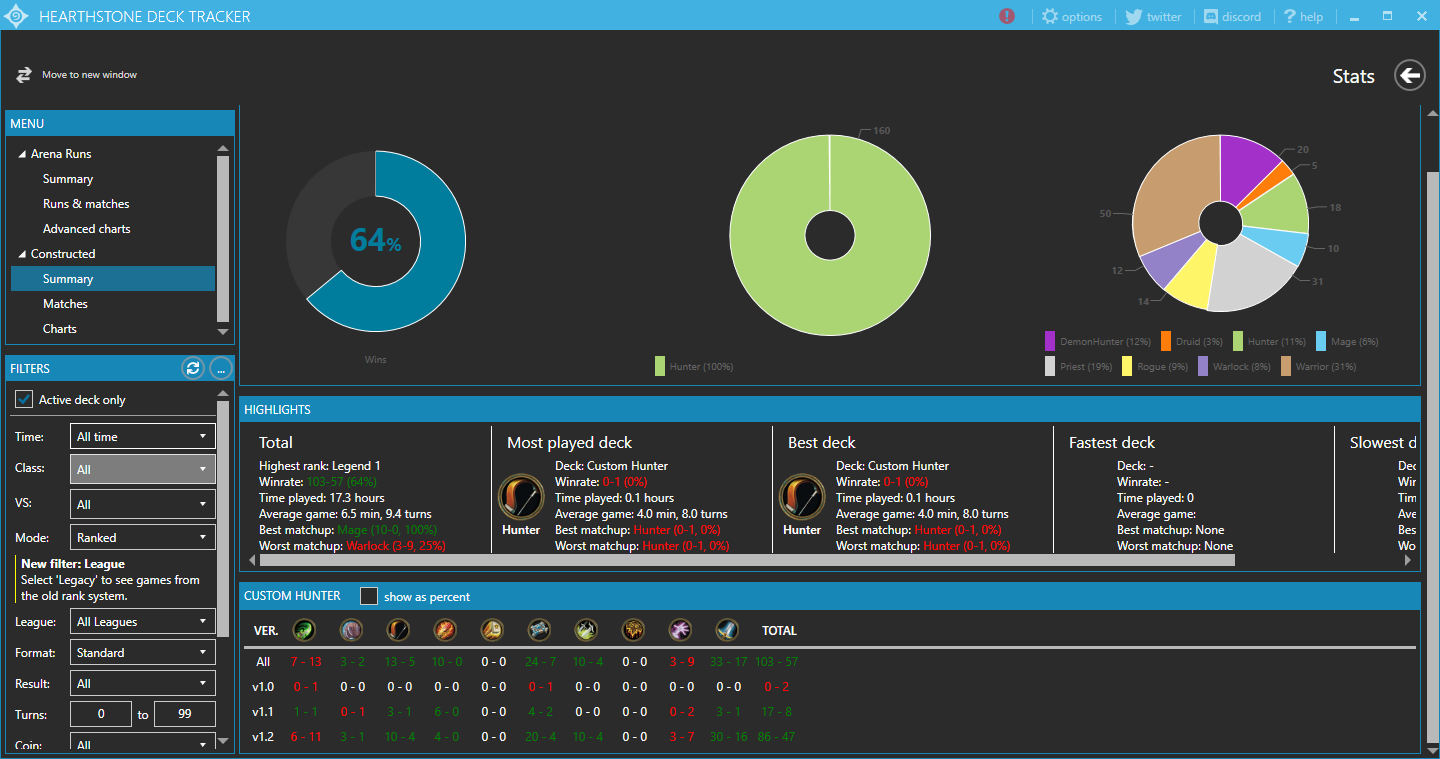Click the Menu panel scroll down arrow
The image size is (1440, 759).
point(223,332)
